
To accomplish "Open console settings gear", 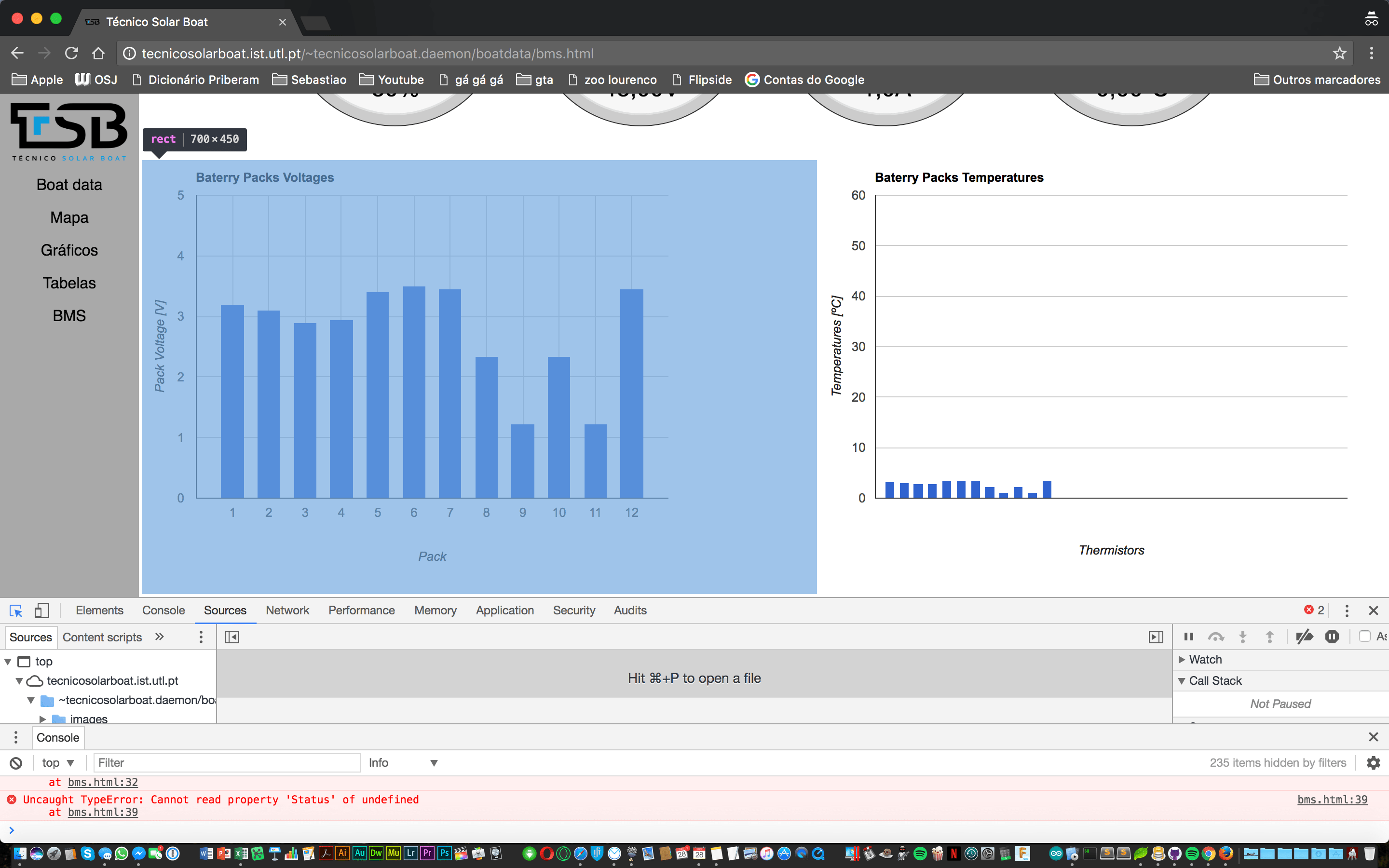I will click(x=1373, y=762).
